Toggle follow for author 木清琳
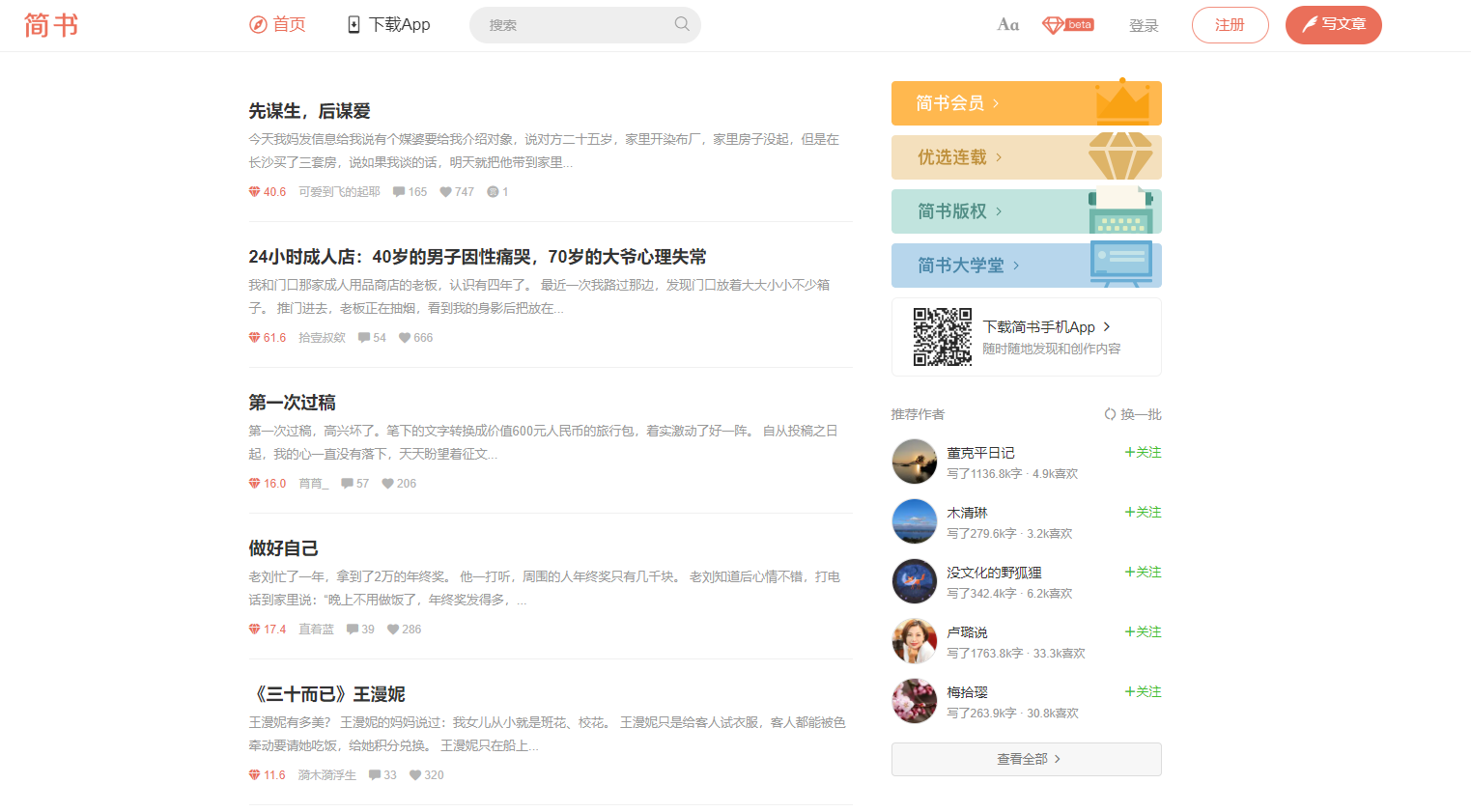Viewport: 1471px width, 812px height. 1142,511
